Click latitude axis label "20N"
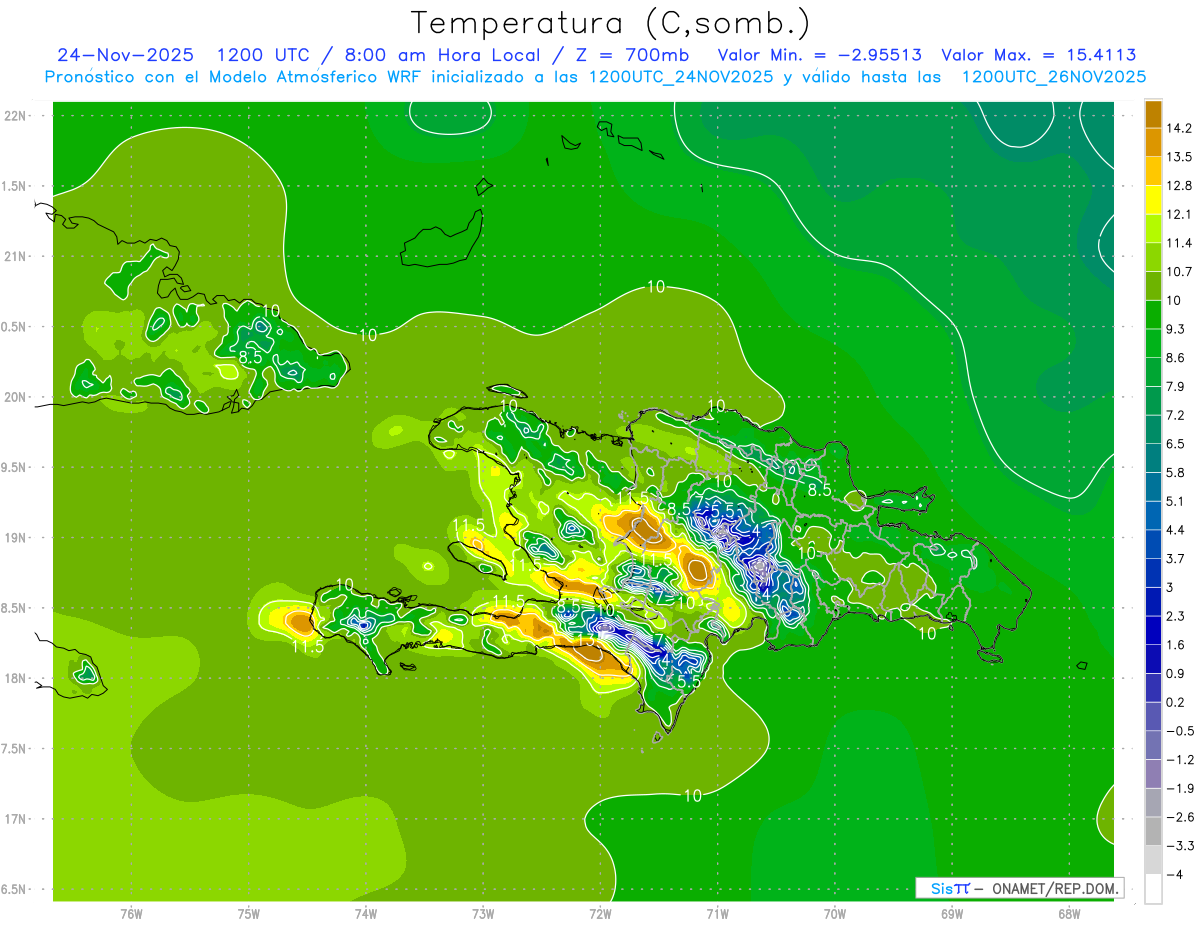Image resolution: width=1200 pixels, height=927 pixels. click(x=14, y=397)
